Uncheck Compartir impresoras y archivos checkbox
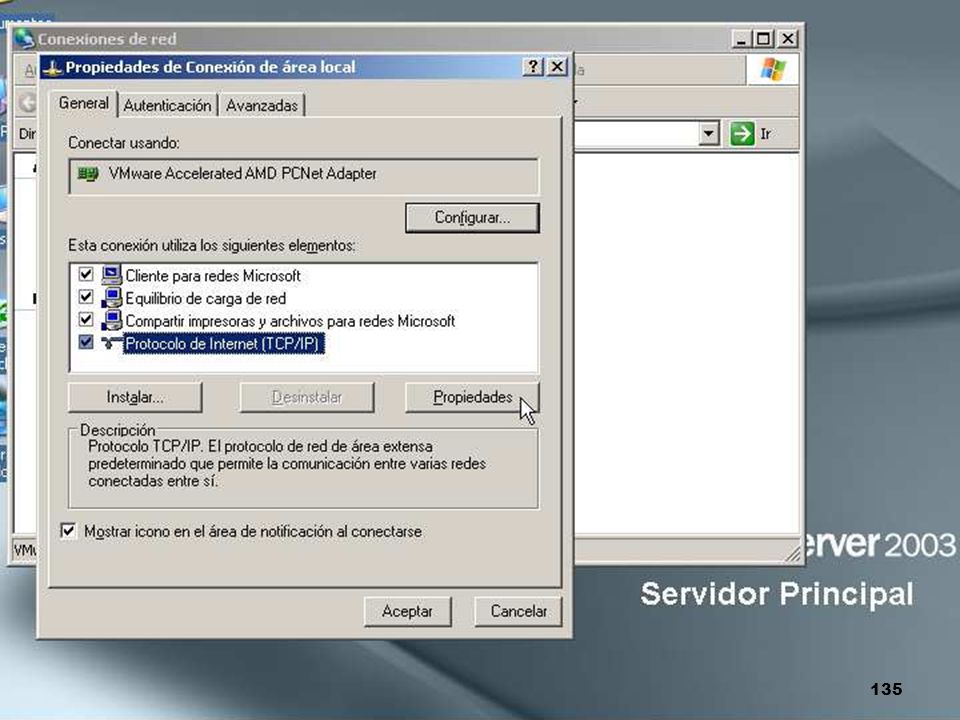This screenshot has height=720, width=960. pos(86,320)
